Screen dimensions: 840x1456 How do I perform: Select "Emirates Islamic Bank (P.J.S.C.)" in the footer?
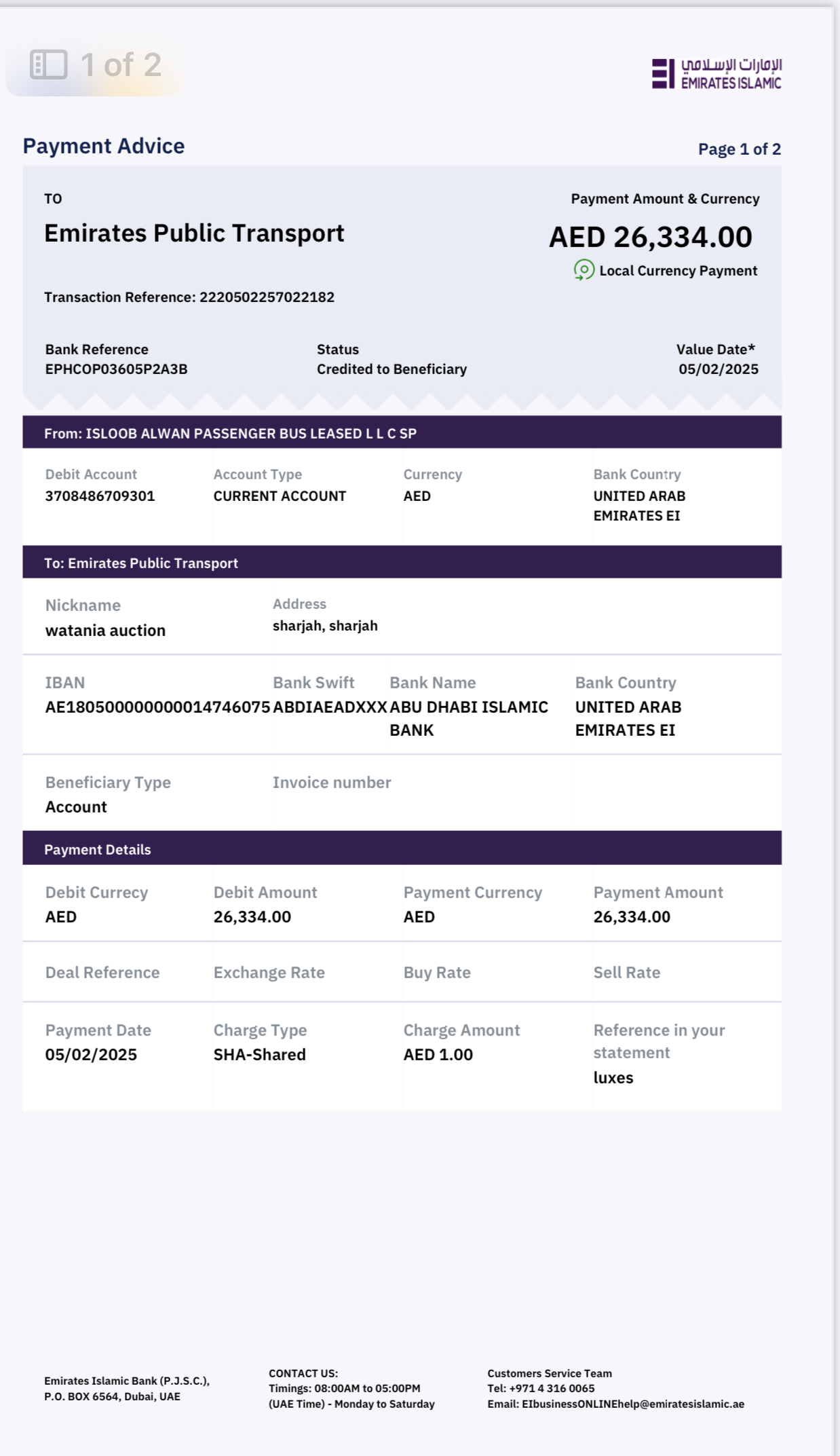click(x=127, y=1381)
